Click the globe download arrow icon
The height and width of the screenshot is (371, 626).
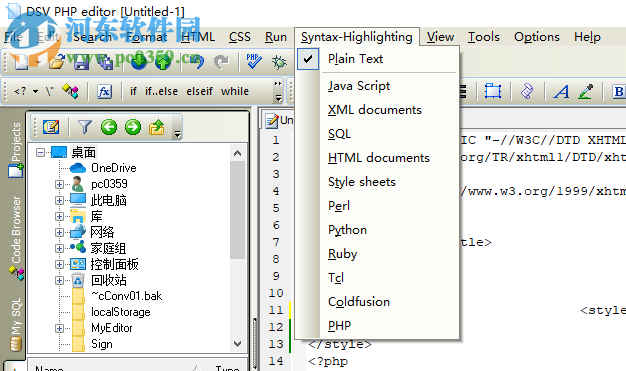point(139,62)
